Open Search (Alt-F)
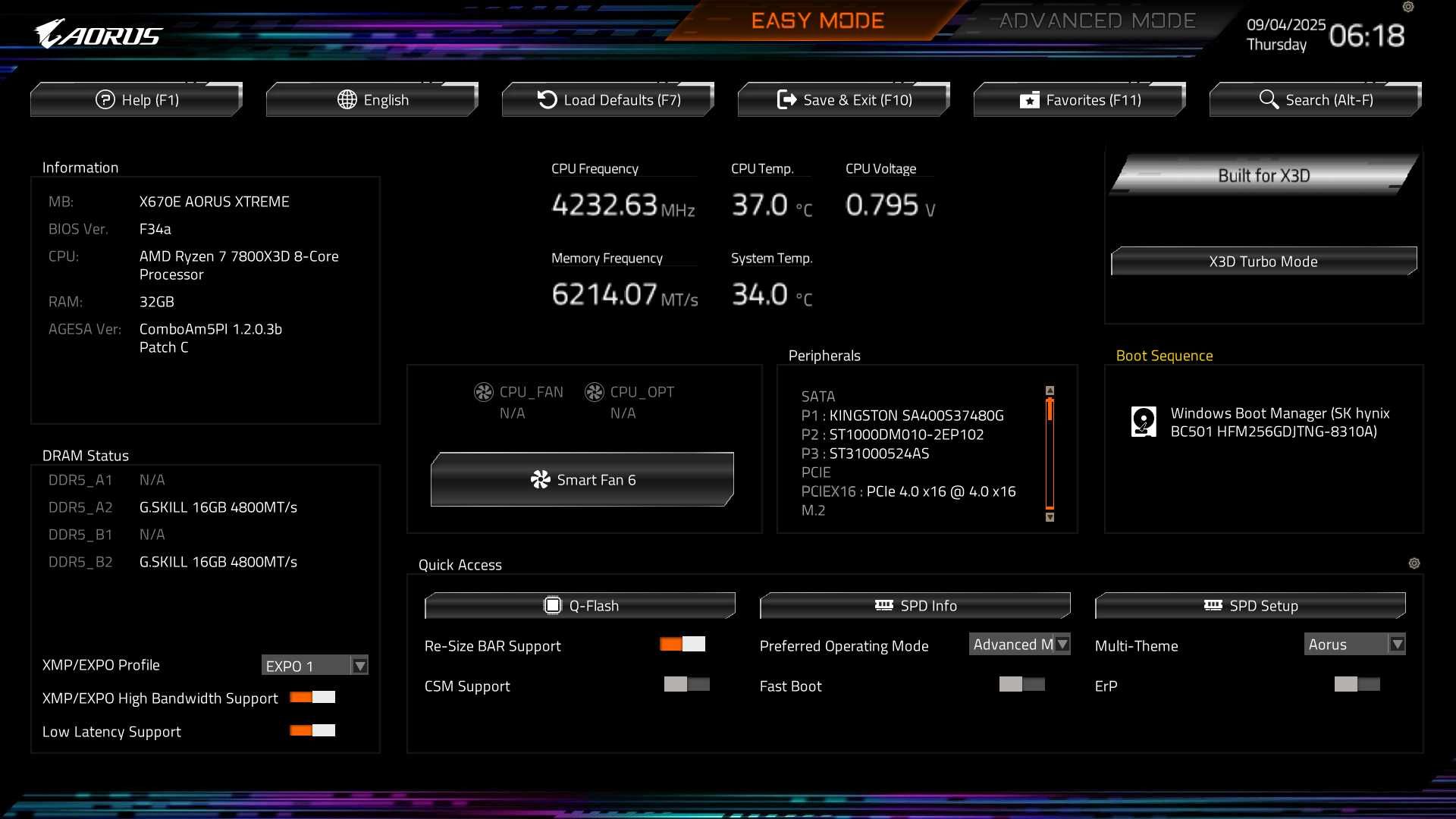 (x=1316, y=99)
